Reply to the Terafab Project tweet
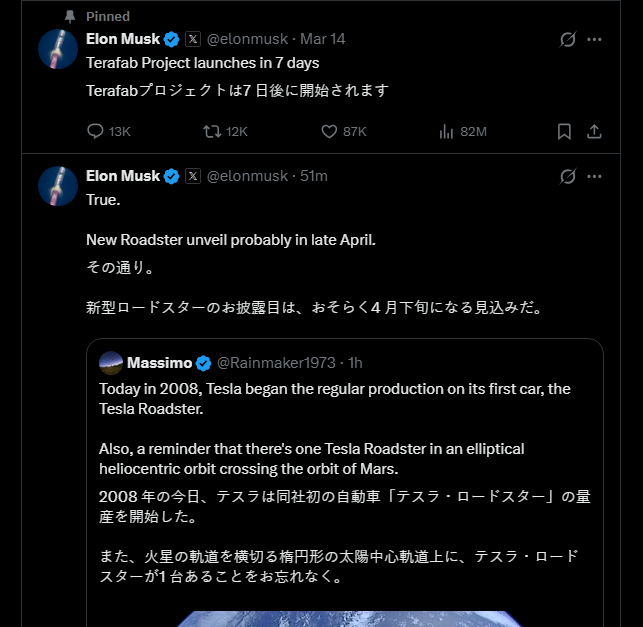 tap(96, 131)
